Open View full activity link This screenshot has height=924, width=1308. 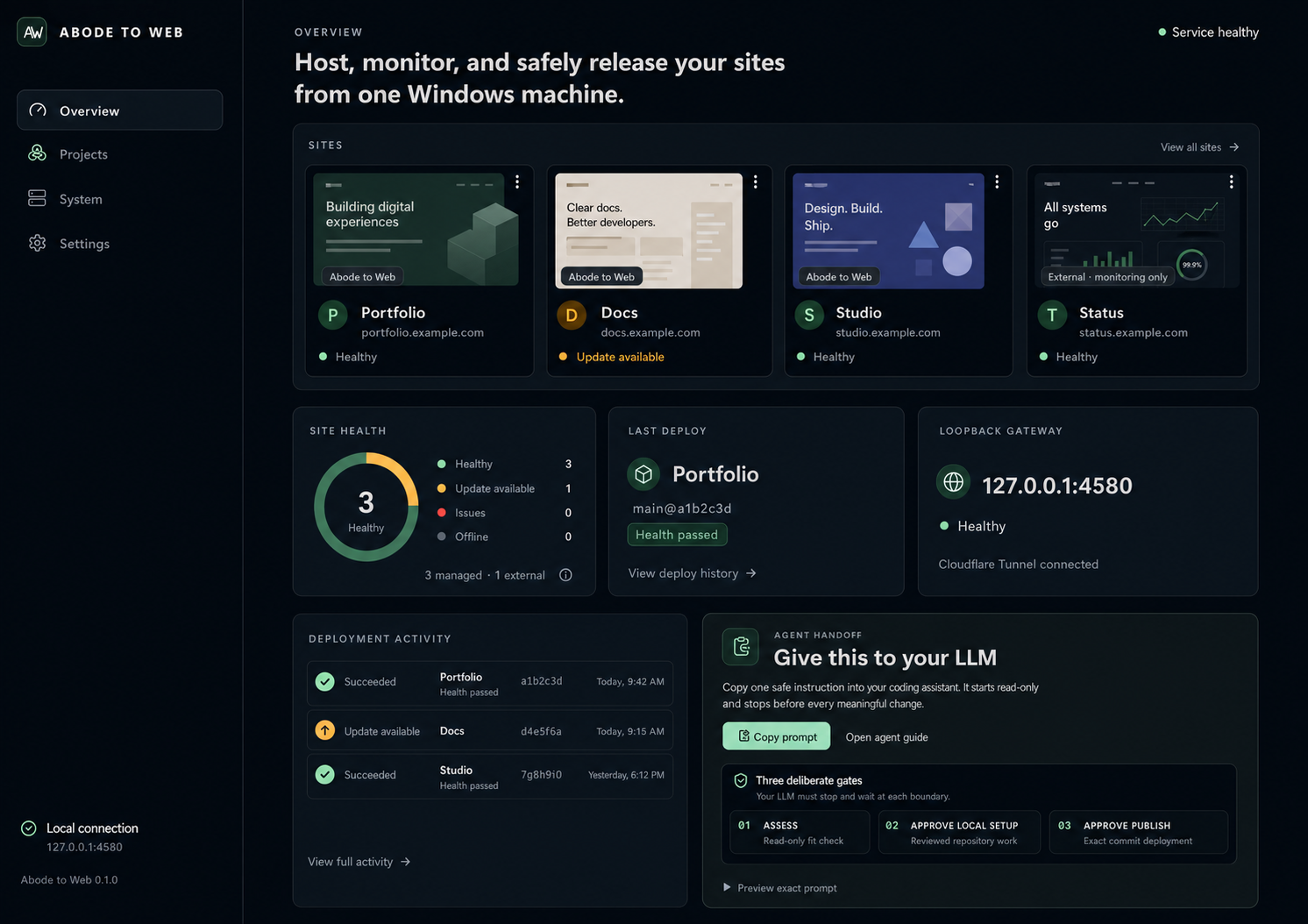pos(359,862)
